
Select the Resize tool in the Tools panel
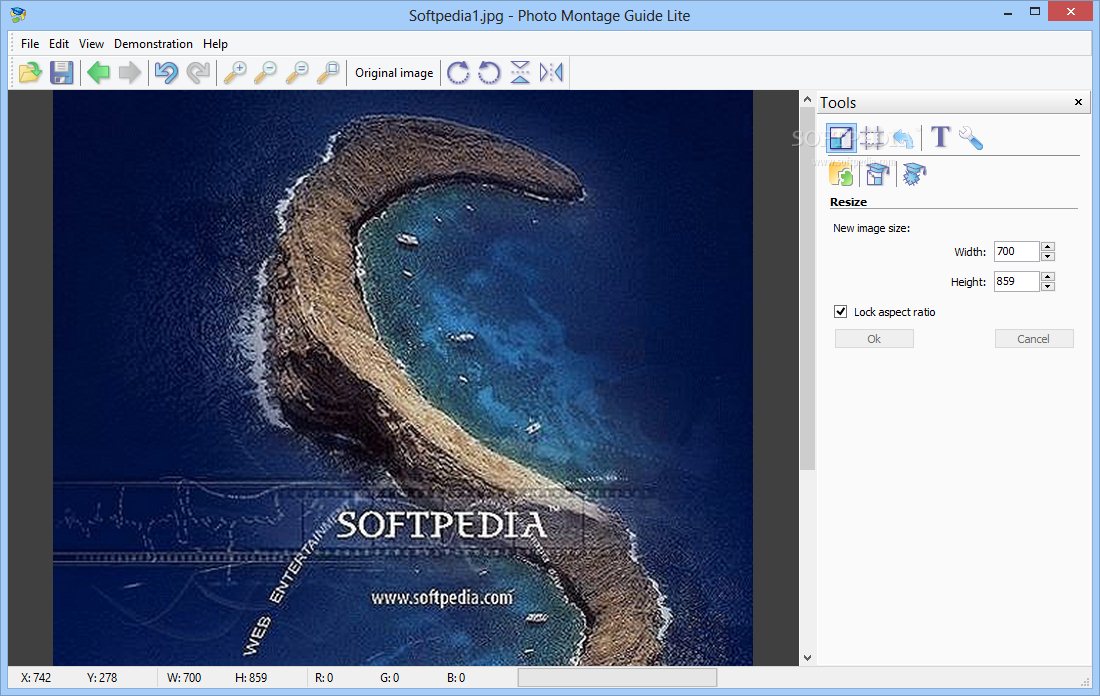coord(841,138)
